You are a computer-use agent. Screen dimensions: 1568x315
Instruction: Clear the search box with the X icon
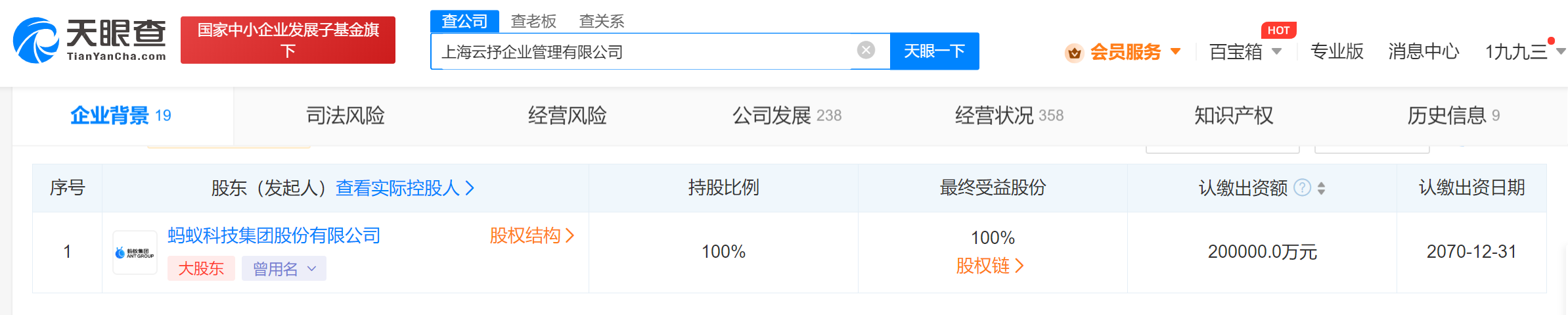[866, 50]
